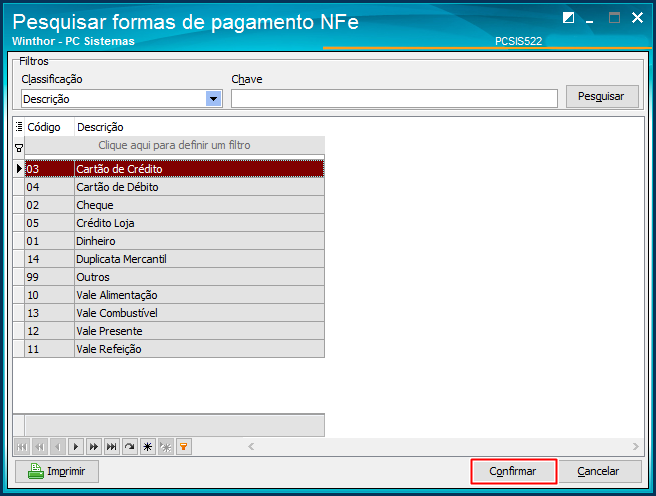The width and height of the screenshot is (656, 496).
Task: Click next page navigator button
Action: [x=94, y=447]
